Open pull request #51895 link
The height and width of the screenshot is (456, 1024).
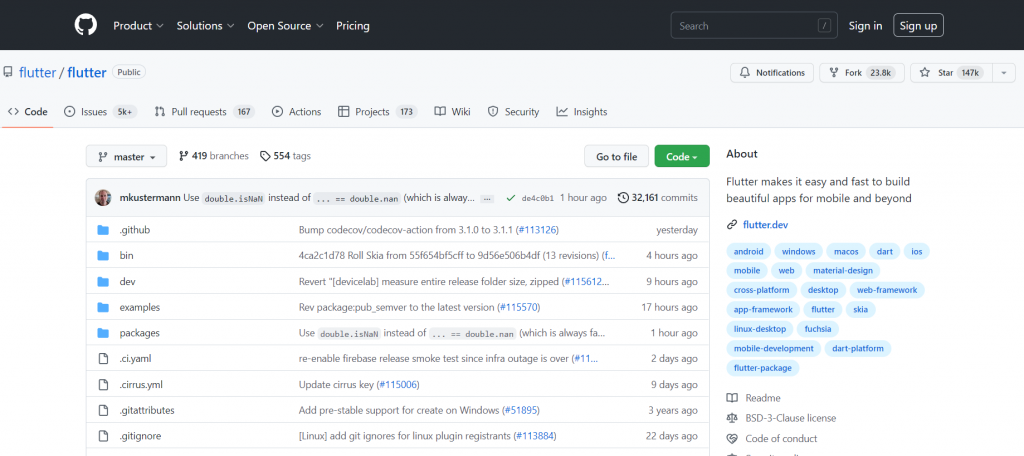coord(522,410)
